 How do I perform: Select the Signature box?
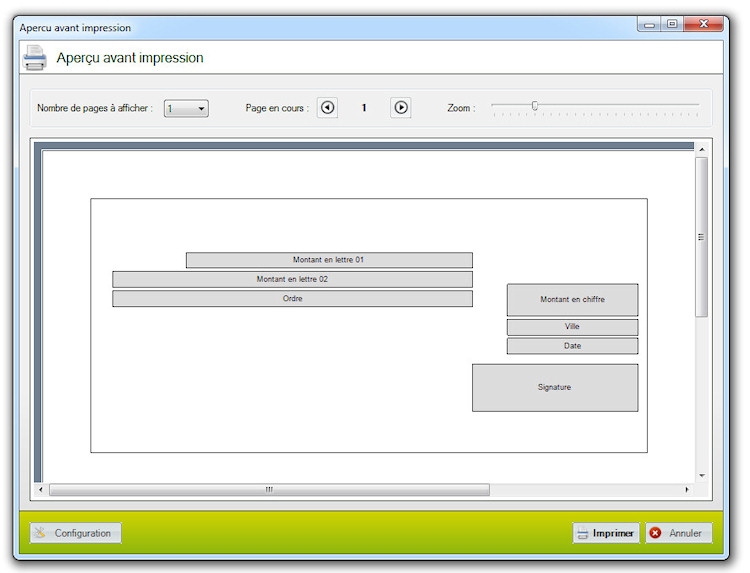pos(554,387)
